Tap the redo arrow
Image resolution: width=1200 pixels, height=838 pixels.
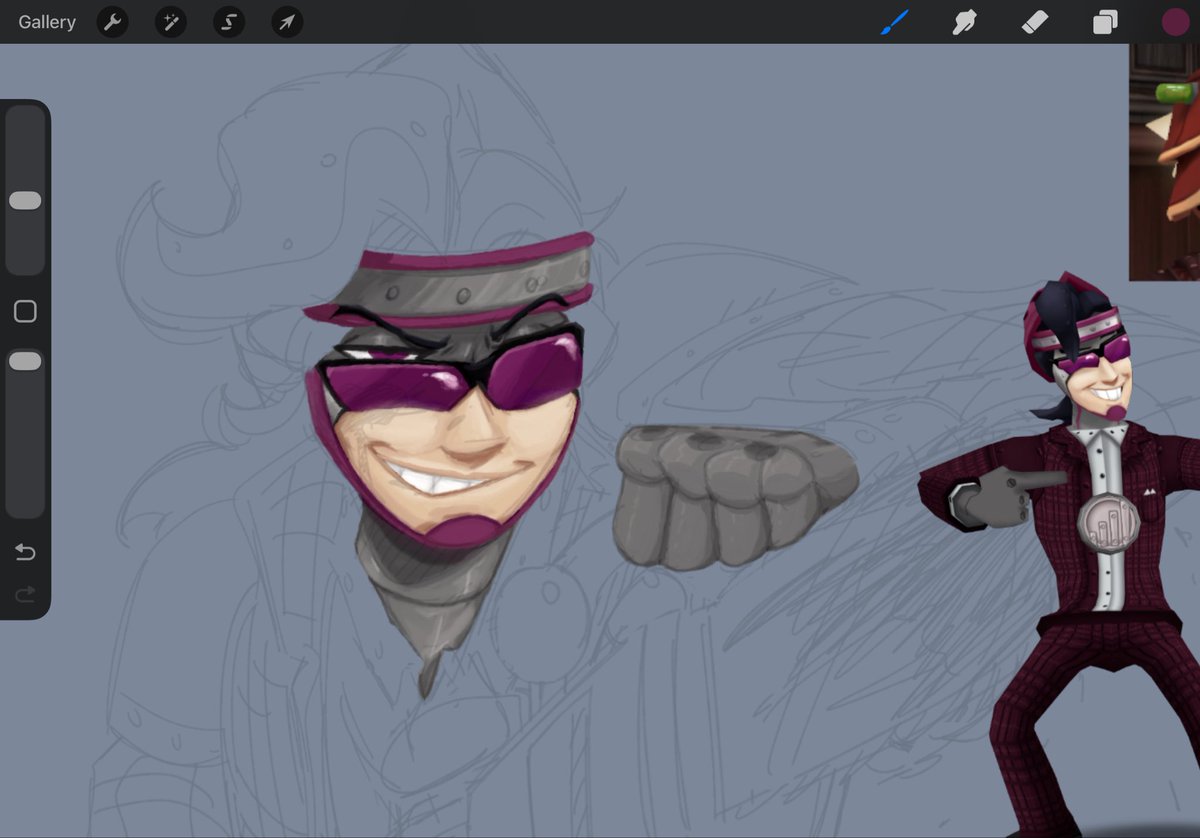click(24, 594)
